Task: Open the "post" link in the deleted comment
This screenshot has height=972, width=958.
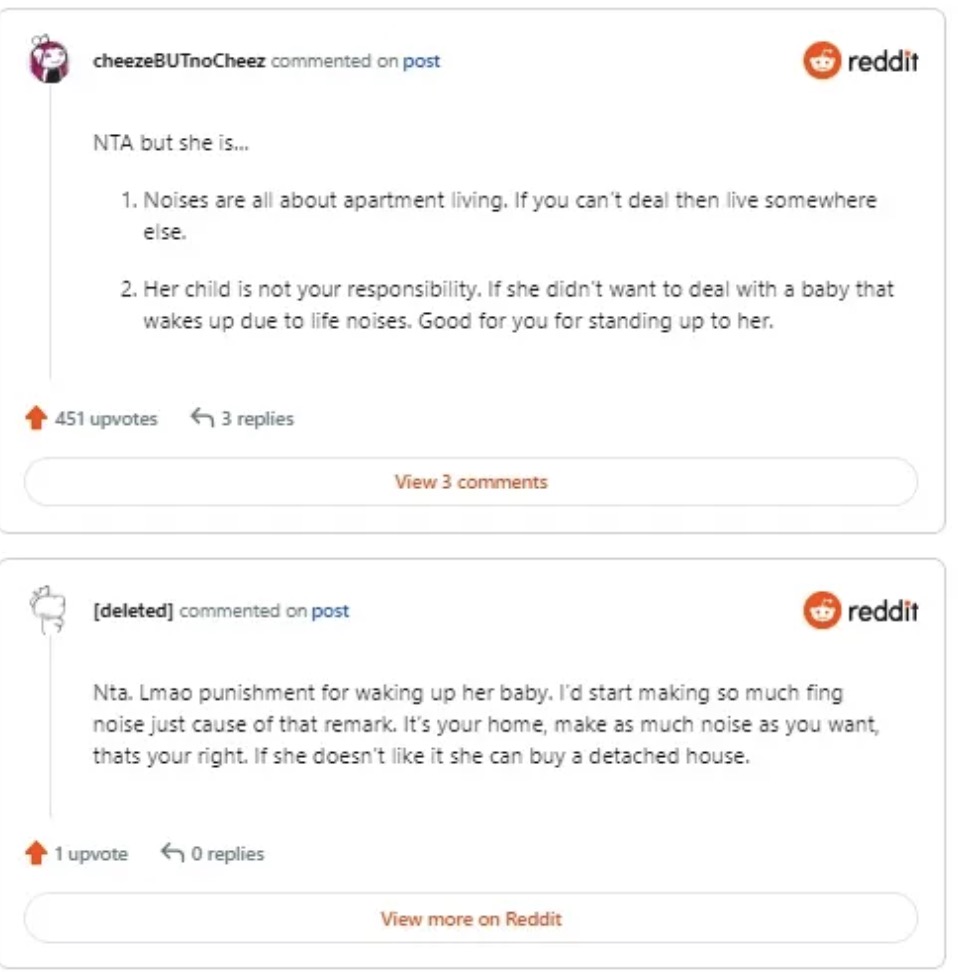Action: (x=330, y=611)
